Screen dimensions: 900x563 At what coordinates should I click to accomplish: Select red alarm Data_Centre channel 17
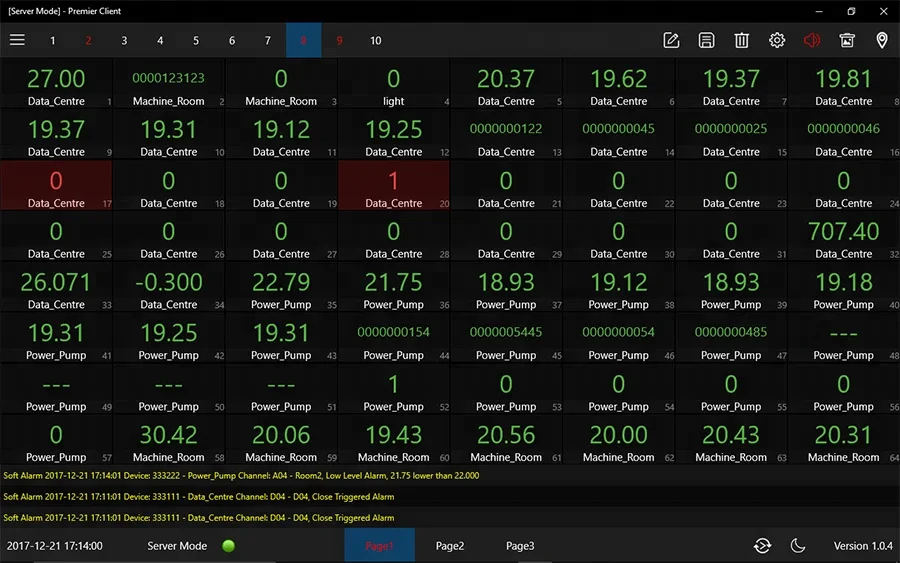coord(56,186)
